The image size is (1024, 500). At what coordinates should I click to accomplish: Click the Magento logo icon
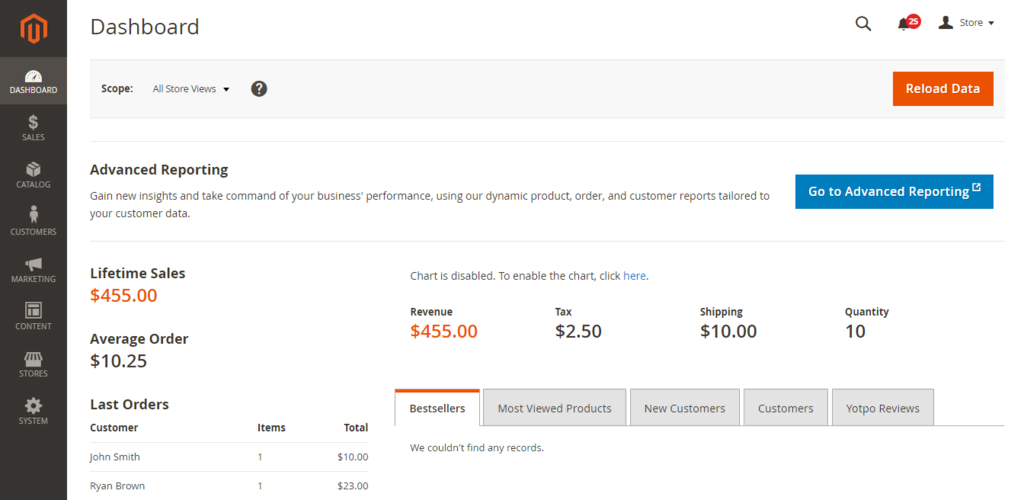33,29
